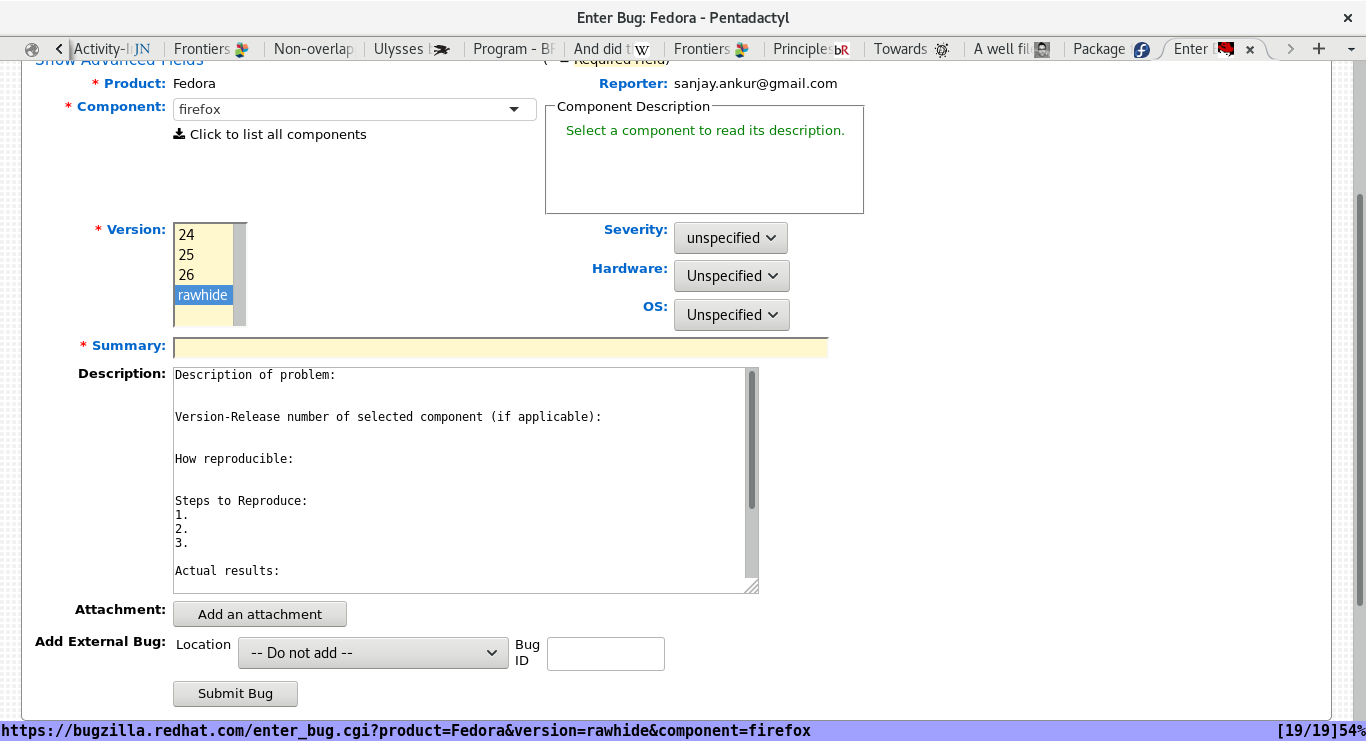The height and width of the screenshot is (741, 1366).
Task: Click the Product label link
Action: [135, 84]
